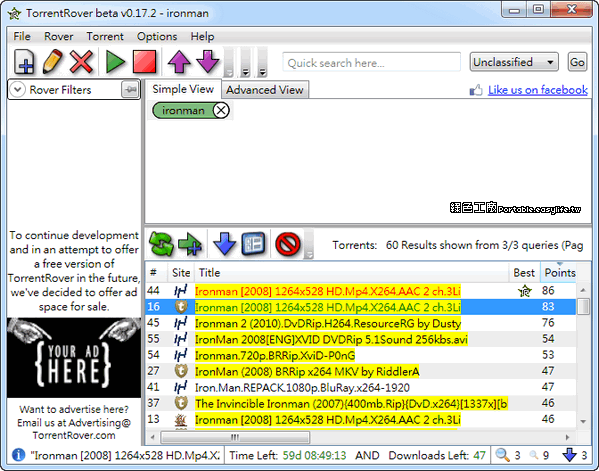Click the purple up arrow icon
The width and height of the screenshot is (599, 471).
179,62
